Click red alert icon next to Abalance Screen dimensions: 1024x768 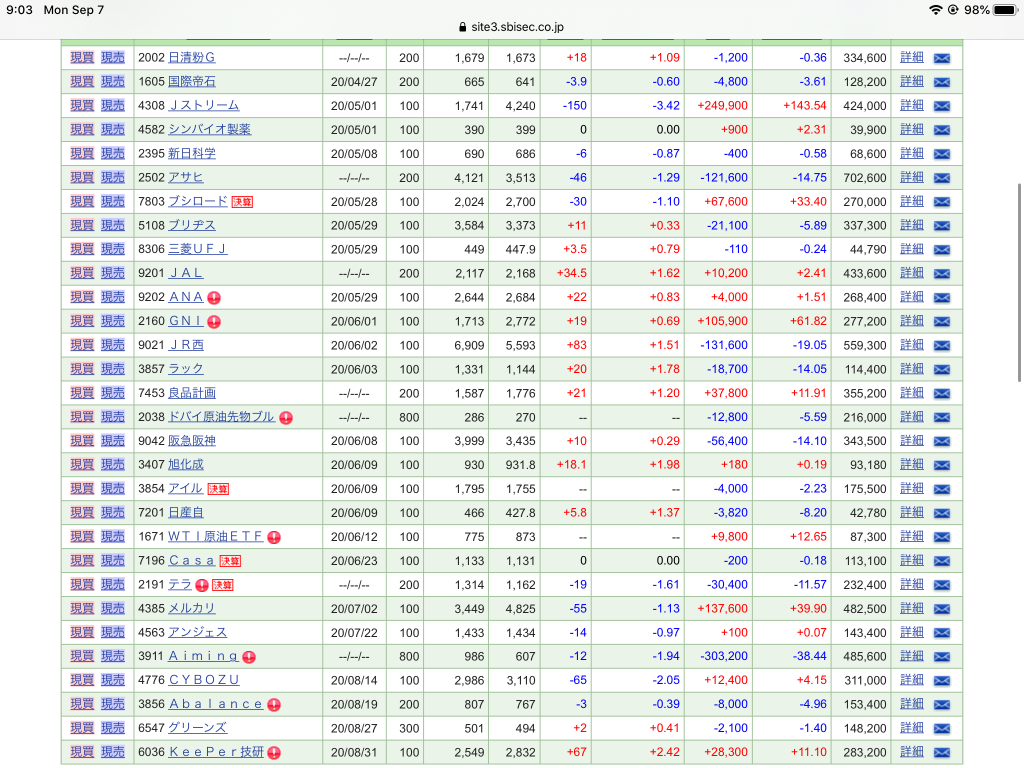pyautogui.click(x=274, y=705)
